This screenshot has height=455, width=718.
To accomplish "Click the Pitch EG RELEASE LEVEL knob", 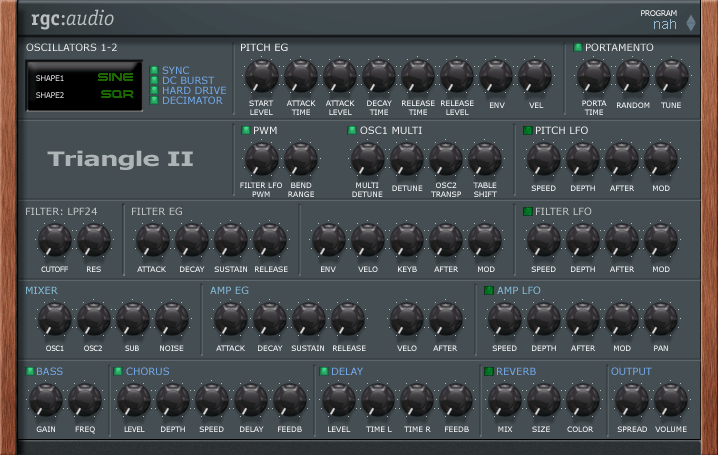I will click(x=457, y=76).
